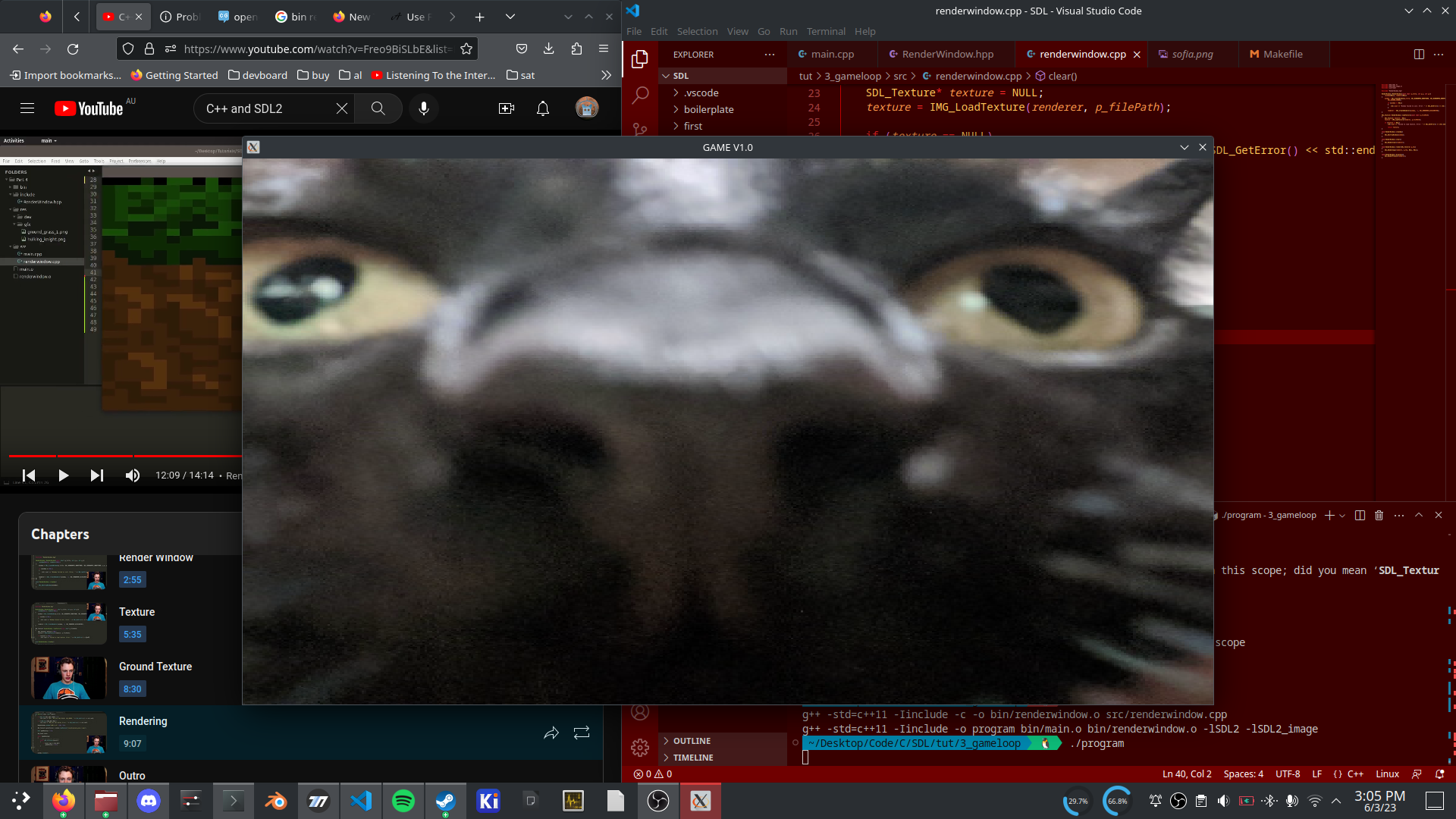The image size is (1456, 819).
Task: Toggle the chapter loop button
Action: click(x=582, y=733)
